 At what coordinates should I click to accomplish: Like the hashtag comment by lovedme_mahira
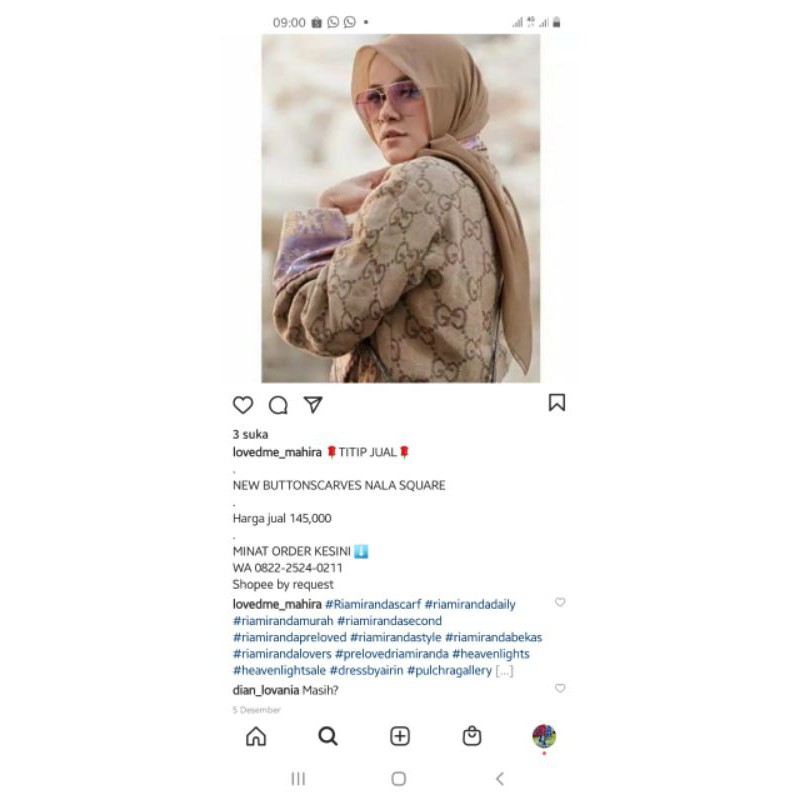(x=560, y=603)
